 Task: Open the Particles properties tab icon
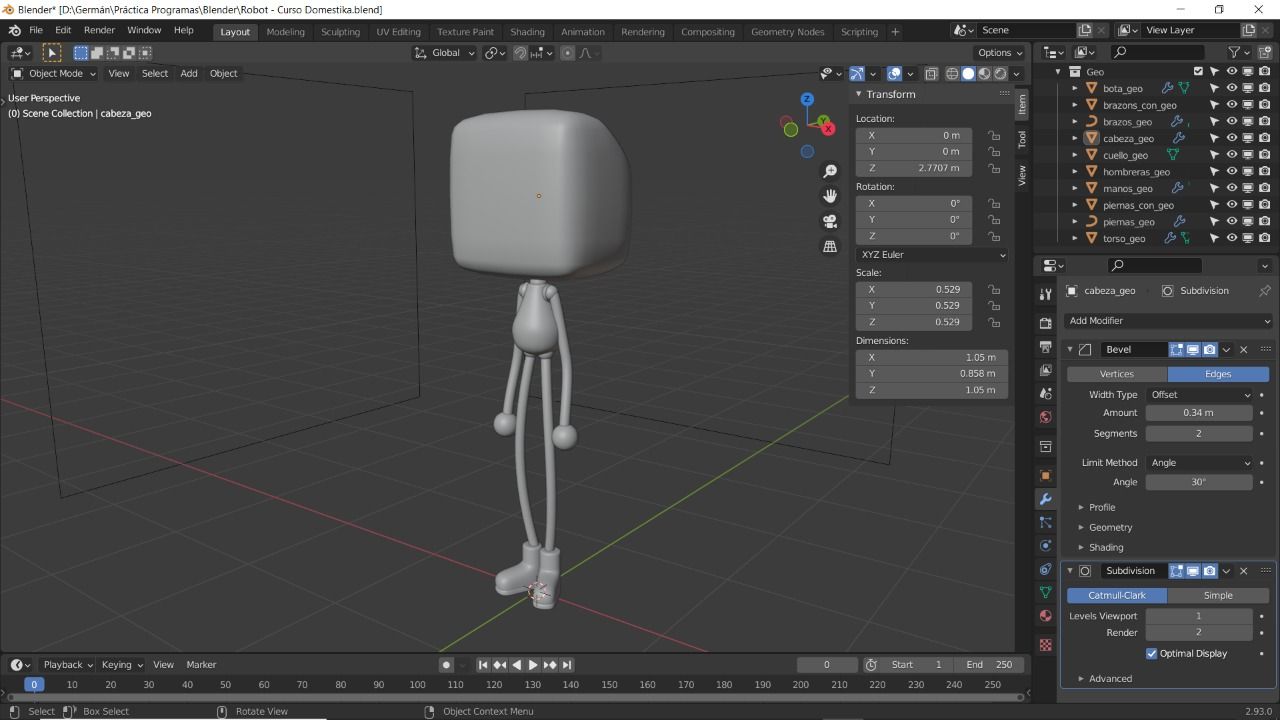[1046, 522]
